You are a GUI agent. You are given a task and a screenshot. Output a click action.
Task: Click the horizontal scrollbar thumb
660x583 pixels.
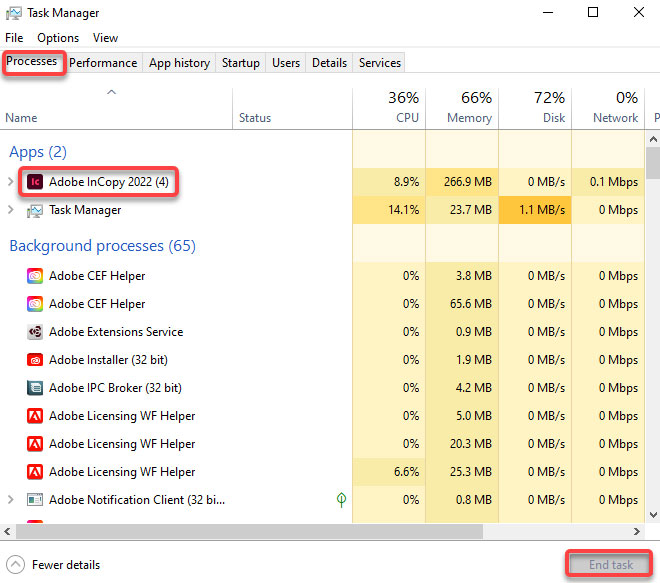249,532
